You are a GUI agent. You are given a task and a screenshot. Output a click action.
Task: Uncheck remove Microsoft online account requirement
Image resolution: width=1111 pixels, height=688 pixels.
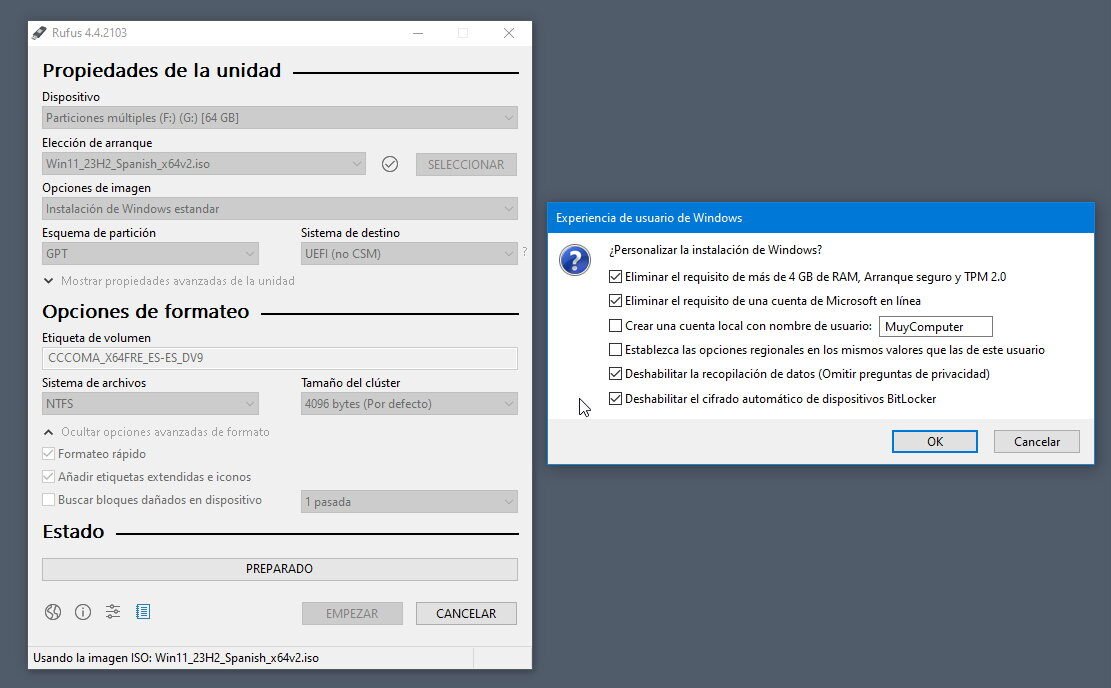coord(615,300)
